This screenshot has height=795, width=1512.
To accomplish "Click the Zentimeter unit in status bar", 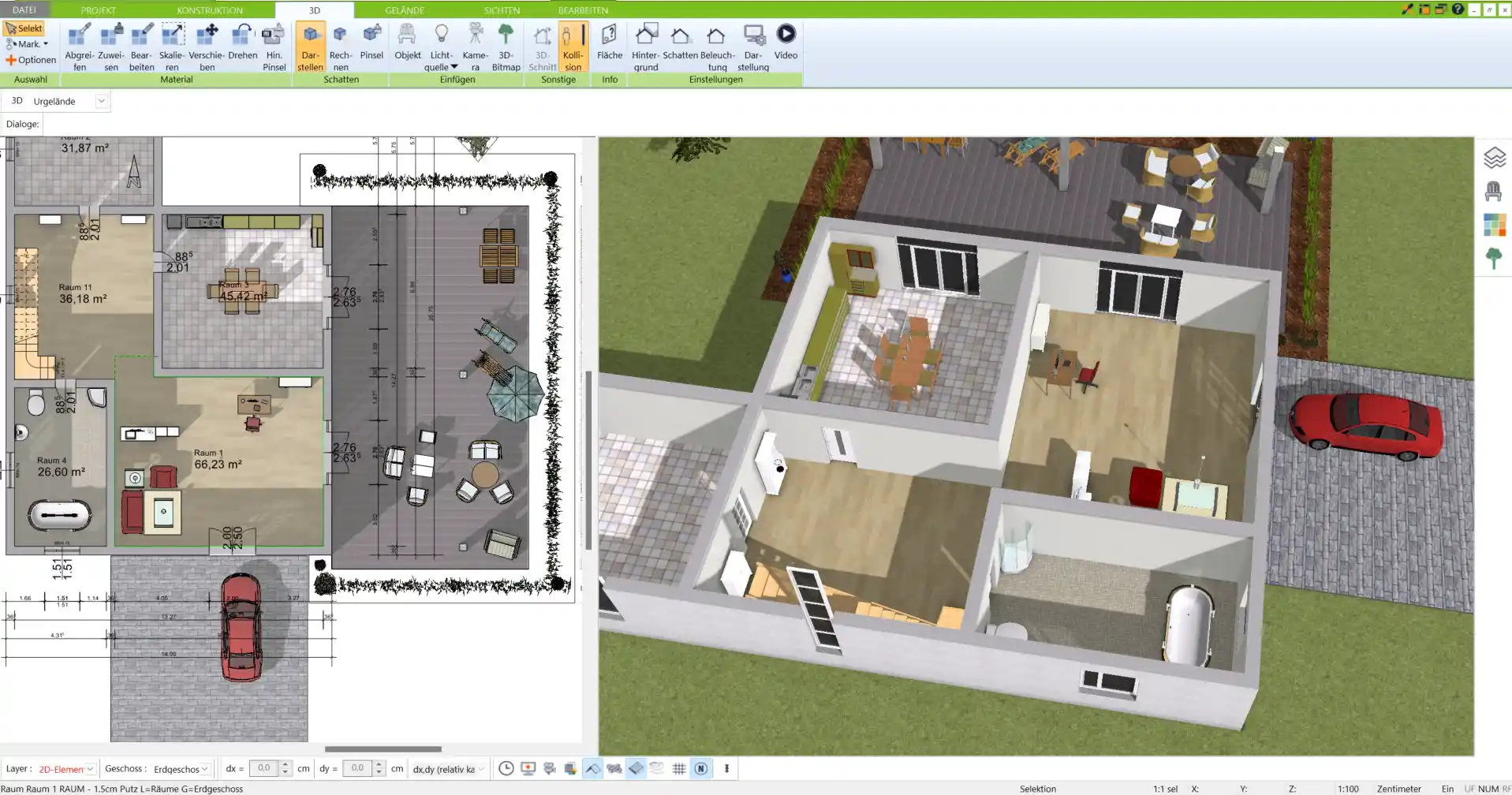I will point(1398,789).
